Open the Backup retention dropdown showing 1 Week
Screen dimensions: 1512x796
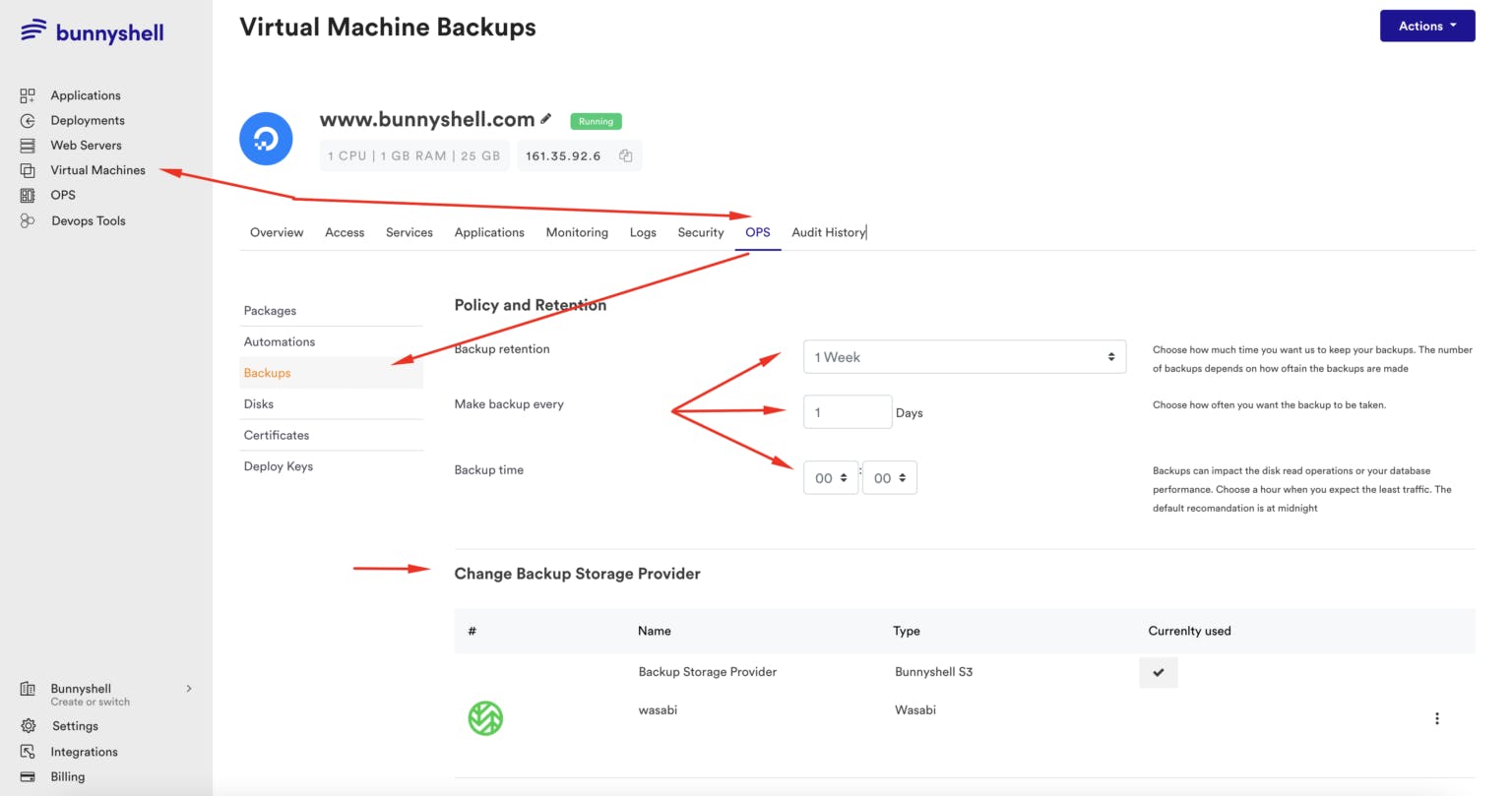[964, 357]
